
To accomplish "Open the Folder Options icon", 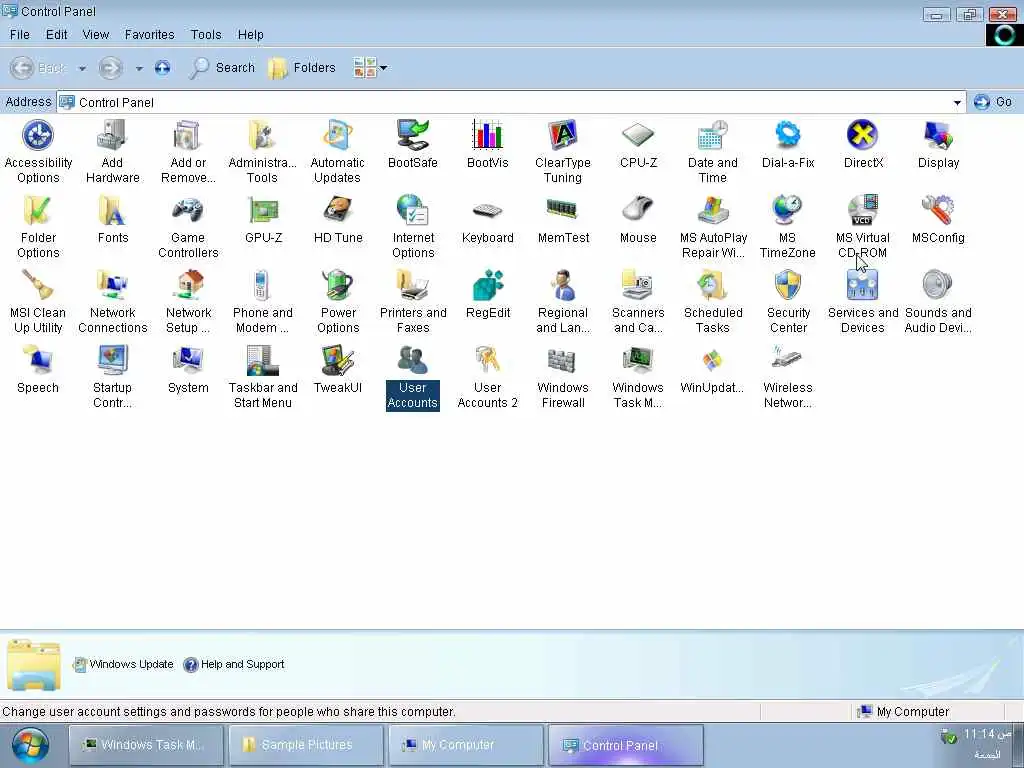I will pos(38,210).
